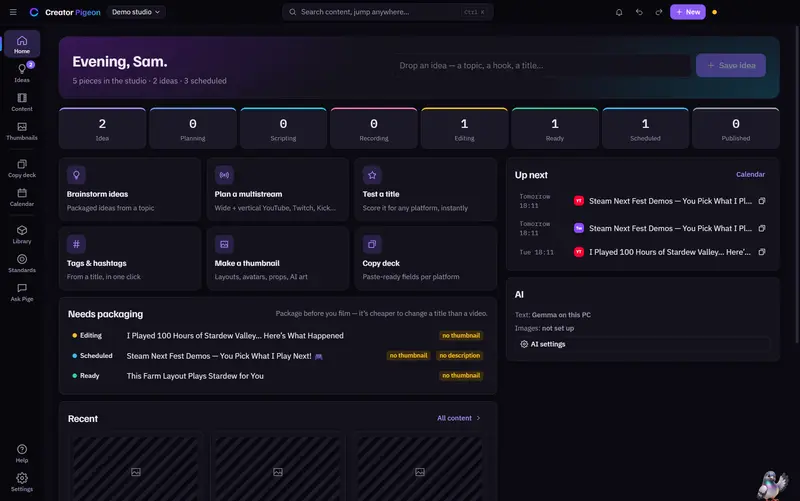Image resolution: width=800 pixels, height=501 pixels.
Task: Focus the search content field
Action: [x=387, y=12]
